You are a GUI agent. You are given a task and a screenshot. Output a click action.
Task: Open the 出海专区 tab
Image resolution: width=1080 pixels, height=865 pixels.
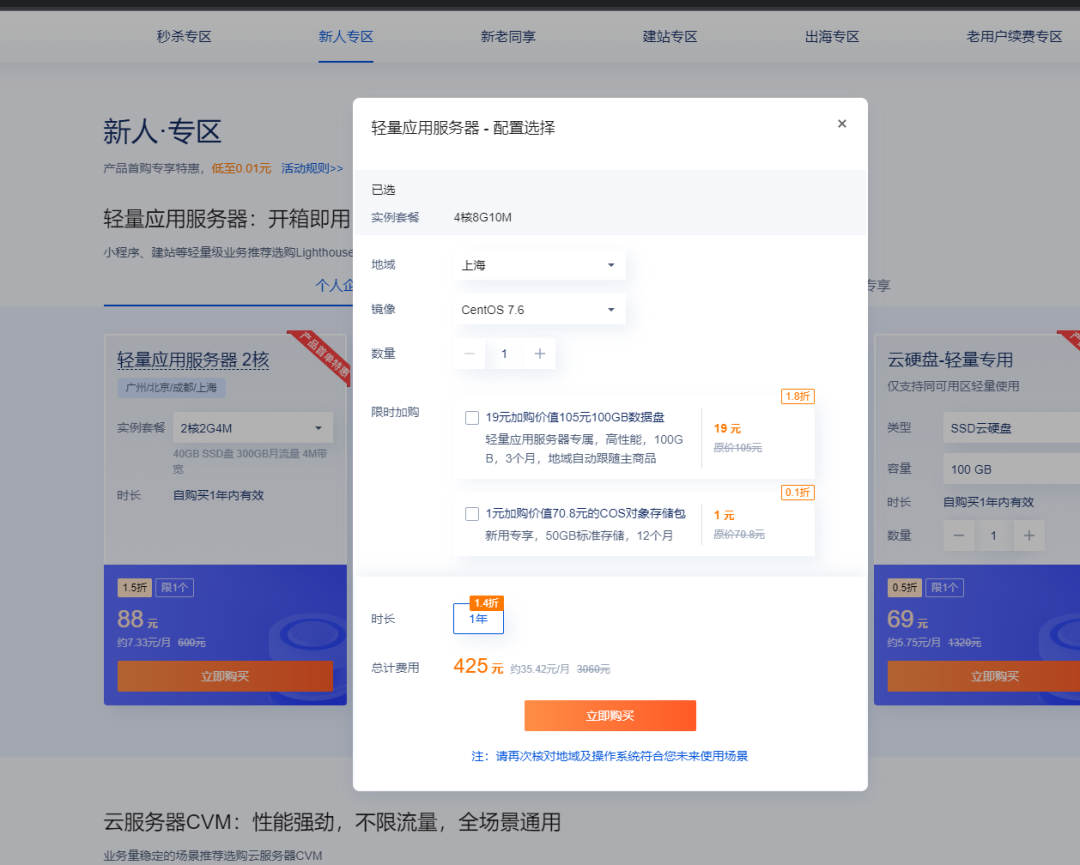(832, 37)
